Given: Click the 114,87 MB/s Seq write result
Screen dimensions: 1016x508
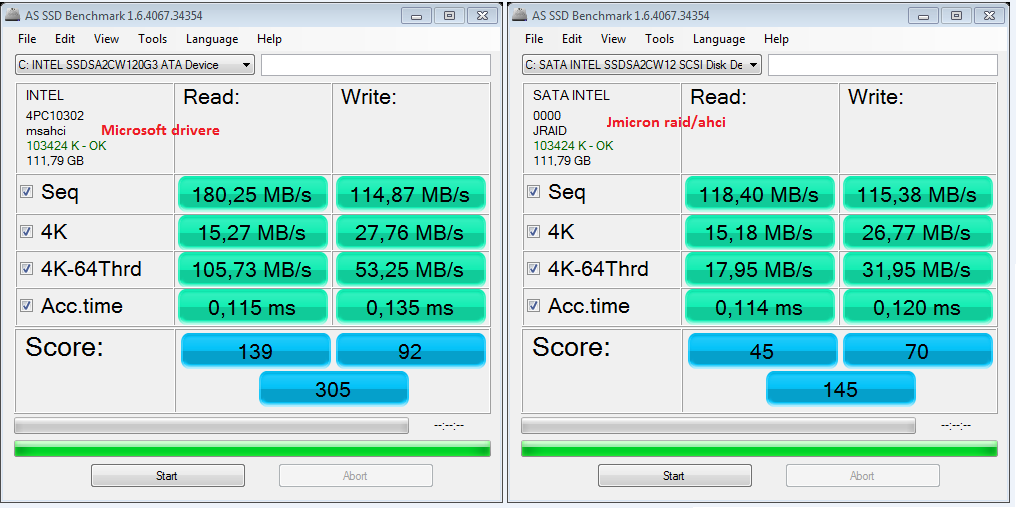Looking at the screenshot, I should click(411, 193).
